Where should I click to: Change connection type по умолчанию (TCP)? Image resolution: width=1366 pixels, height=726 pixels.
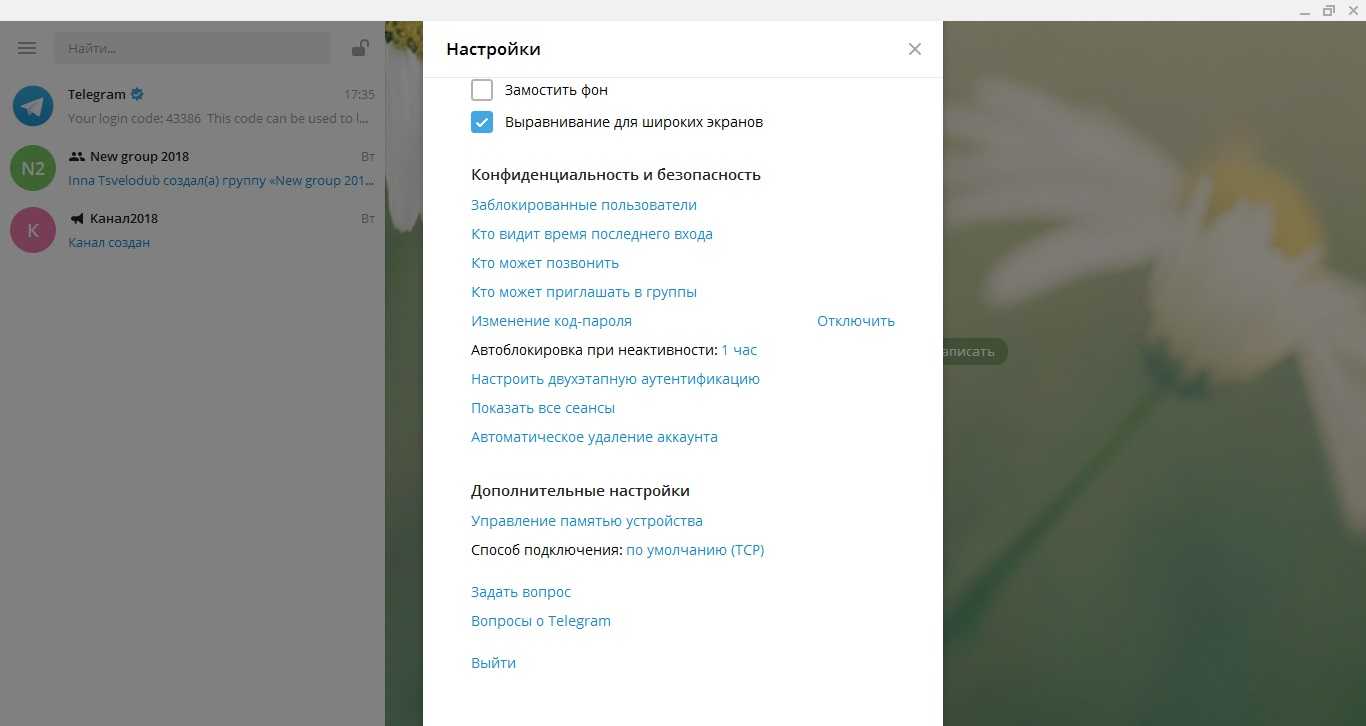(695, 550)
